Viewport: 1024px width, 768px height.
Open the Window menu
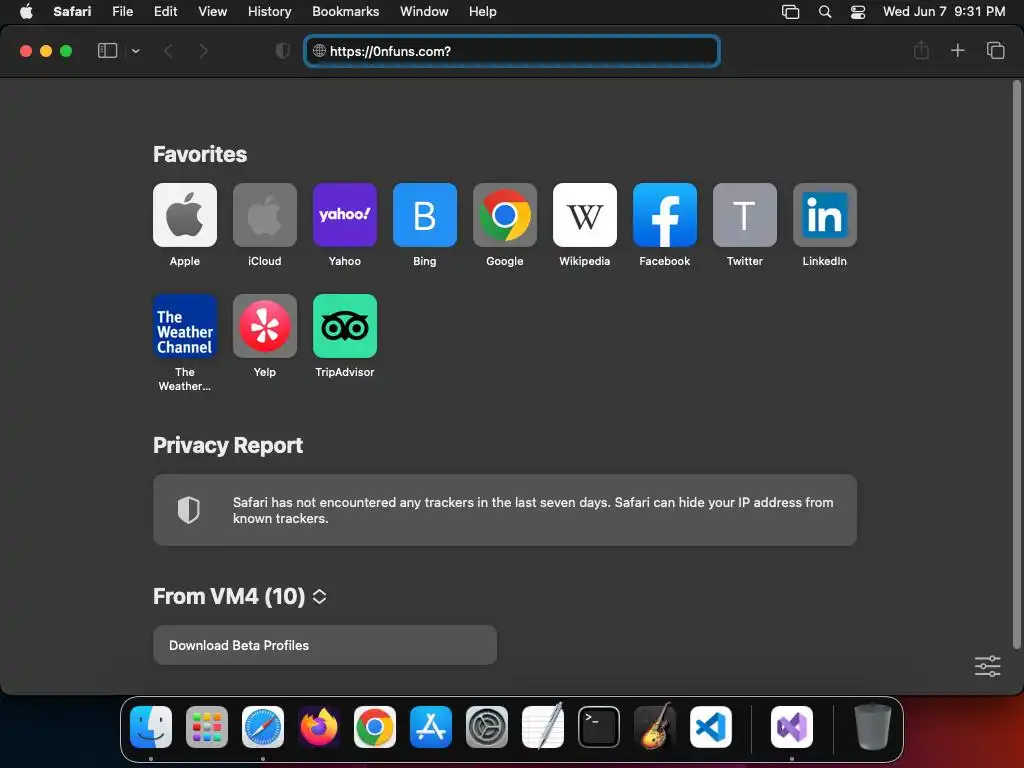424,11
